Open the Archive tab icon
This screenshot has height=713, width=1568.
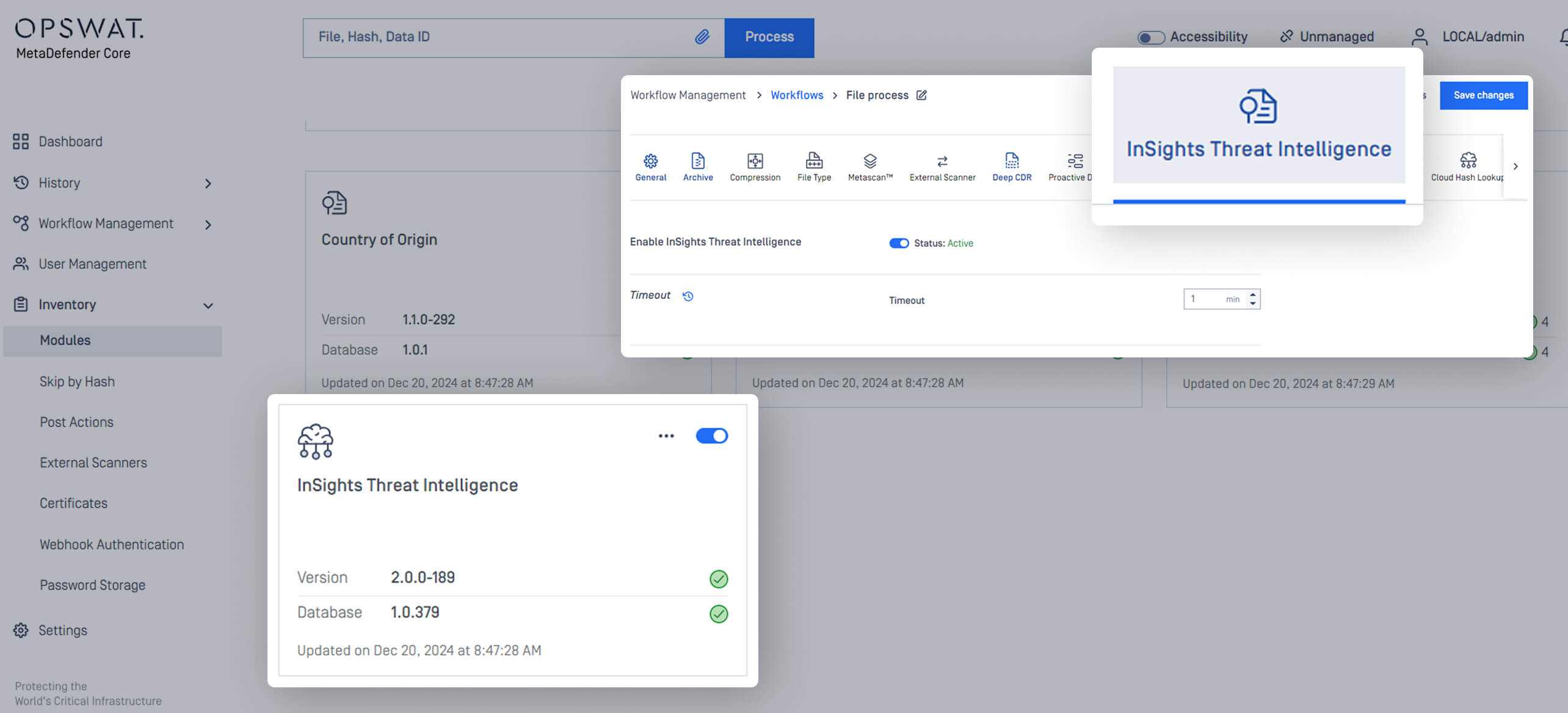tap(697, 161)
